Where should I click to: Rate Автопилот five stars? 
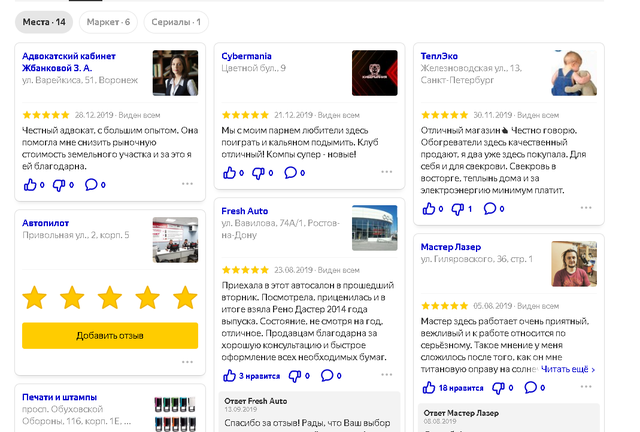click(185, 297)
